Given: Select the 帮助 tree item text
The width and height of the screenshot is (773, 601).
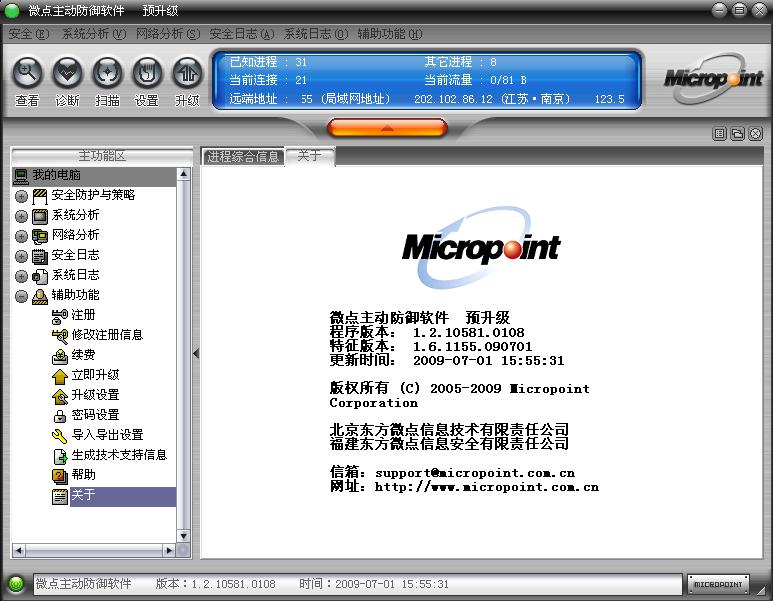Looking at the screenshot, I should coord(83,474).
